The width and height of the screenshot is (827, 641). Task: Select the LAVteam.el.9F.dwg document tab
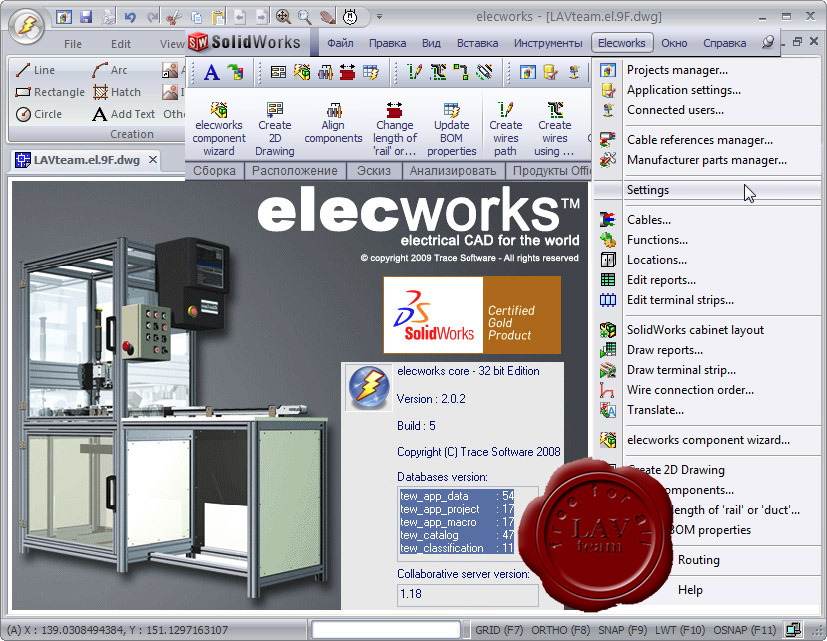(x=86, y=160)
